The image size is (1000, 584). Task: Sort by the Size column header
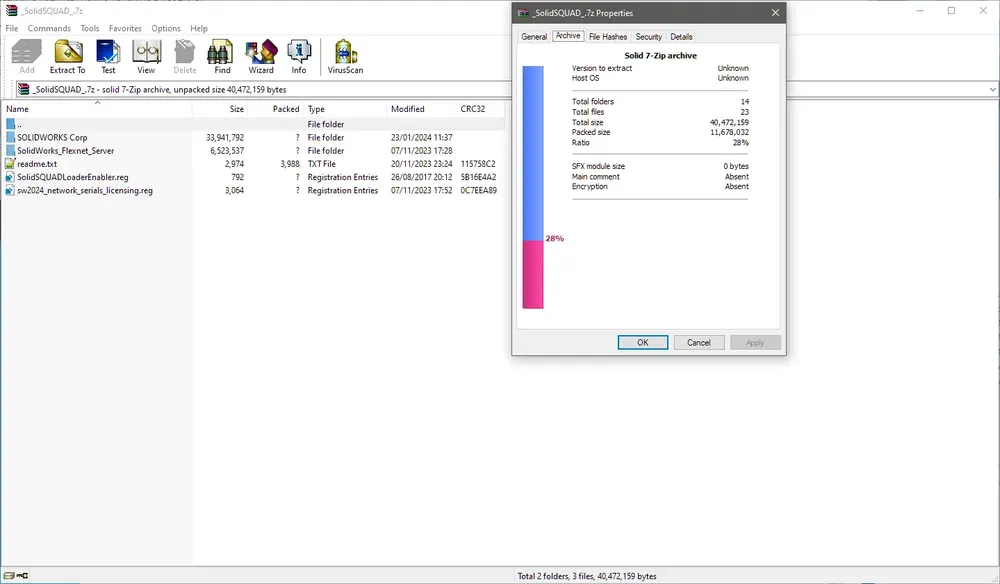click(x=220, y=109)
